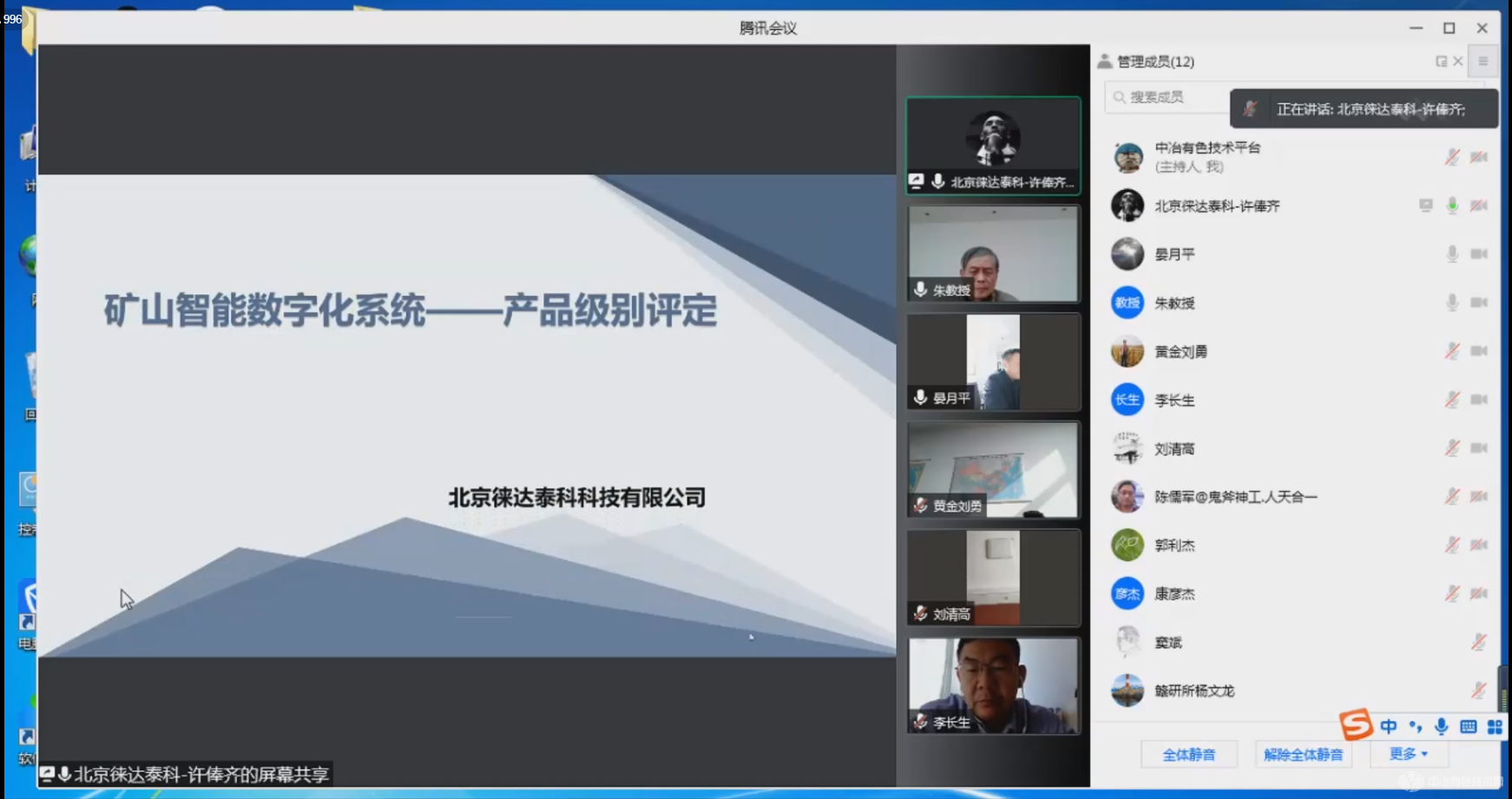Image resolution: width=1512 pixels, height=799 pixels.
Task: Toggle Sogou punctuation mode icon
Action: pyautogui.click(x=1416, y=726)
